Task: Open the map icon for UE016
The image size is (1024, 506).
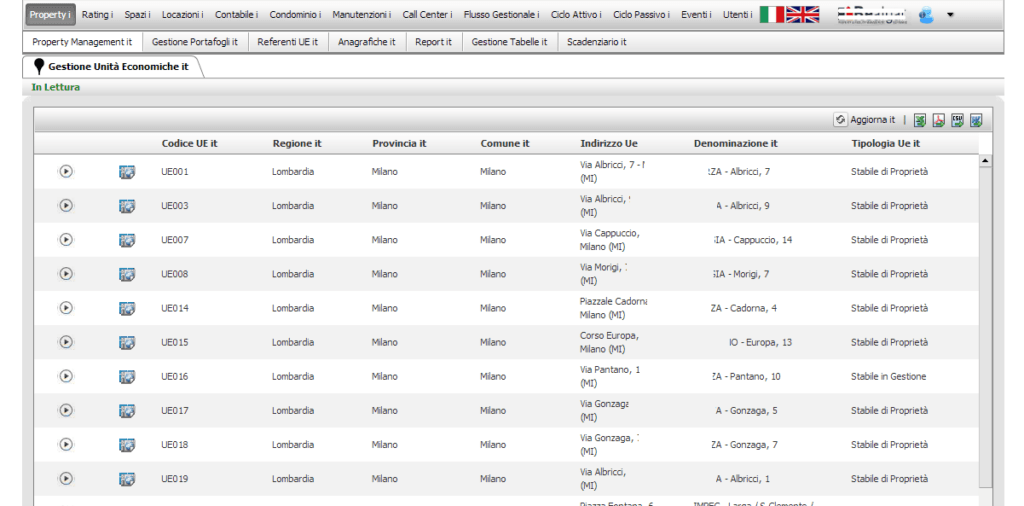Action: [127, 377]
